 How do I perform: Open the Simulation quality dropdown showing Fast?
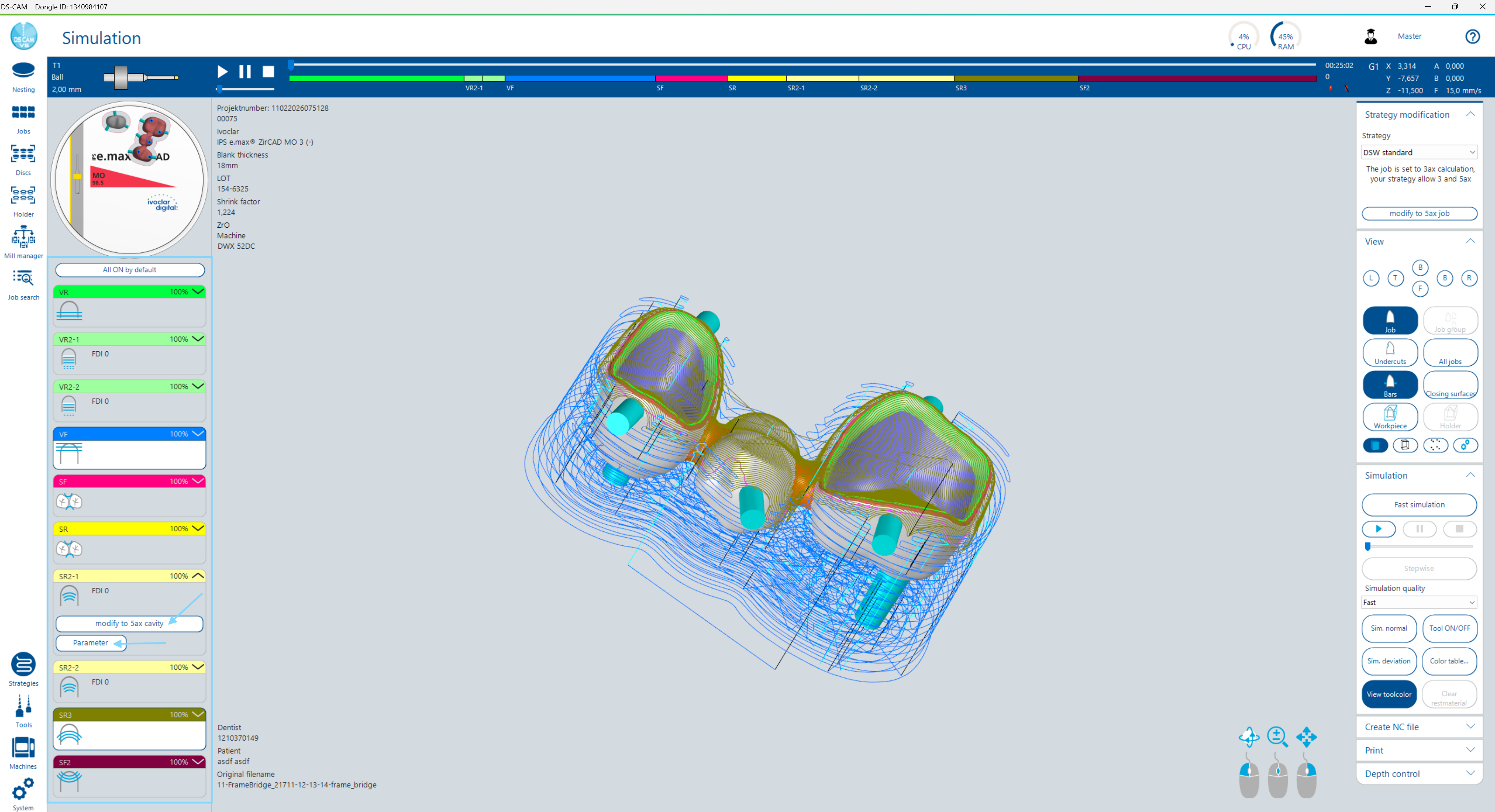1418,602
